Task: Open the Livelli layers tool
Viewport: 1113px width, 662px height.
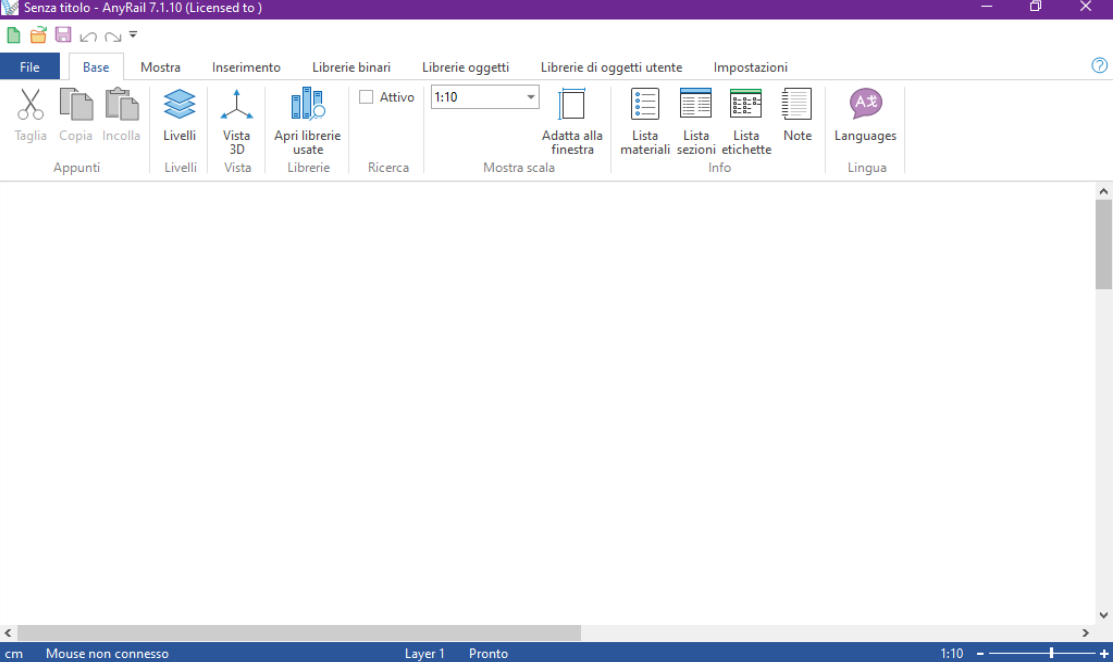Action: click(x=180, y=114)
